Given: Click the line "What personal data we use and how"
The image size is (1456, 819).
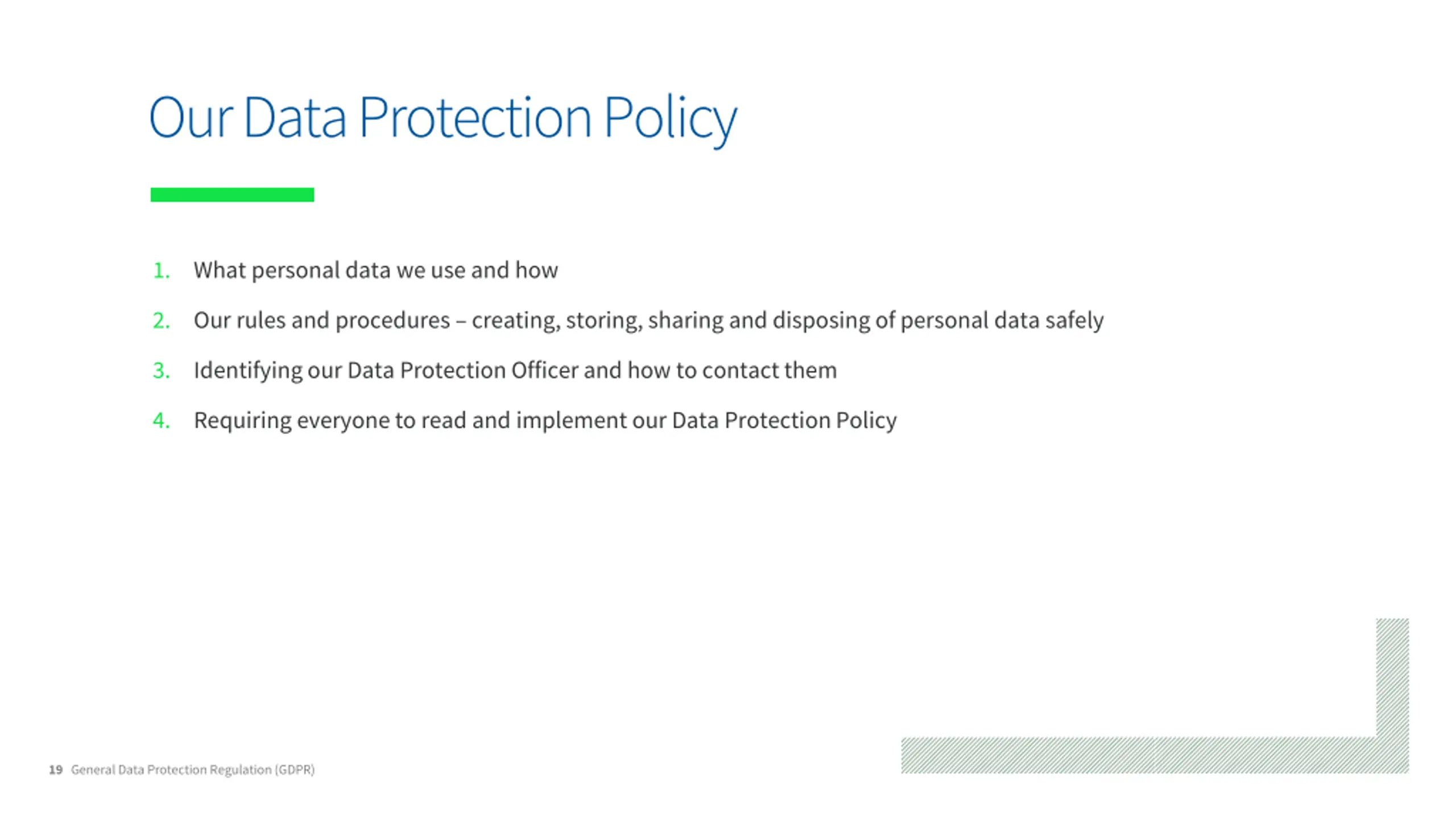Looking at the screenshot, I should coord(375,270).
